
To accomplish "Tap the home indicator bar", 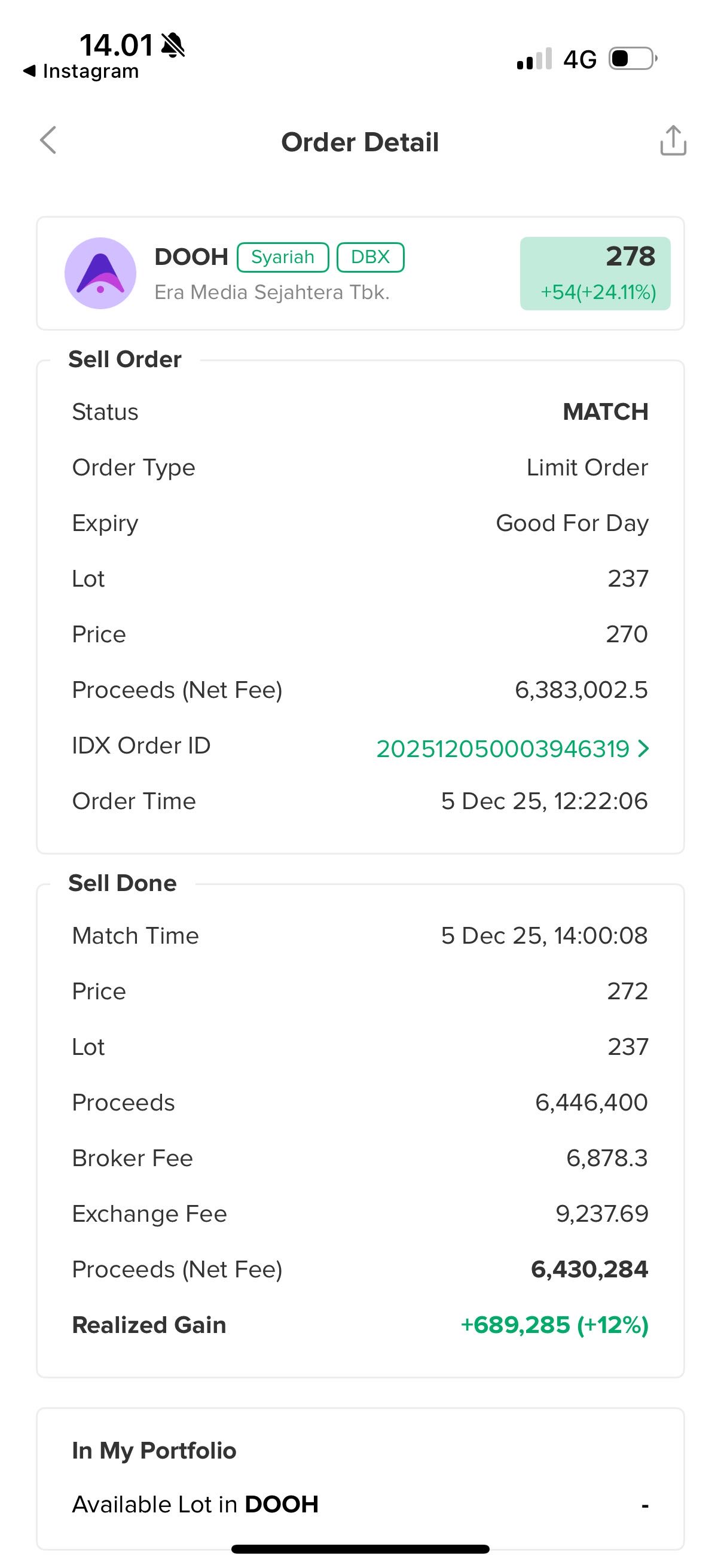I will pyautogui.click(x=360, y=1549).
